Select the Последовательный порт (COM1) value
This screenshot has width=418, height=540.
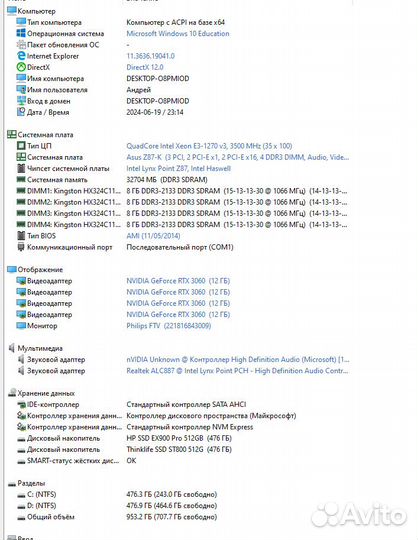pos(180,247)
